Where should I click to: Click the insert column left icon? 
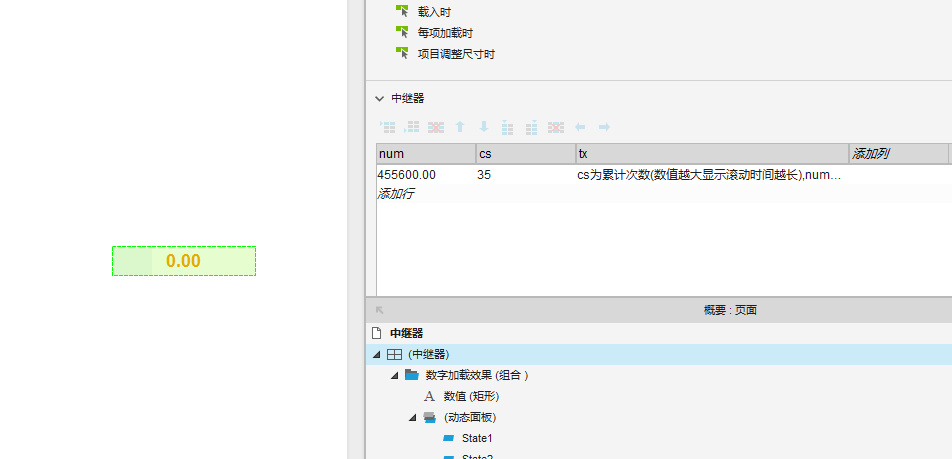(x=508, y=127)
